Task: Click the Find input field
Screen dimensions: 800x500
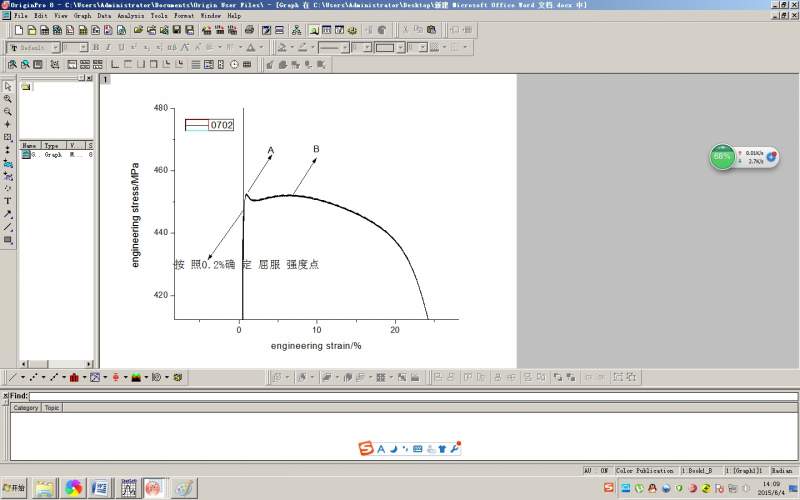Action: tap(413, 396)
